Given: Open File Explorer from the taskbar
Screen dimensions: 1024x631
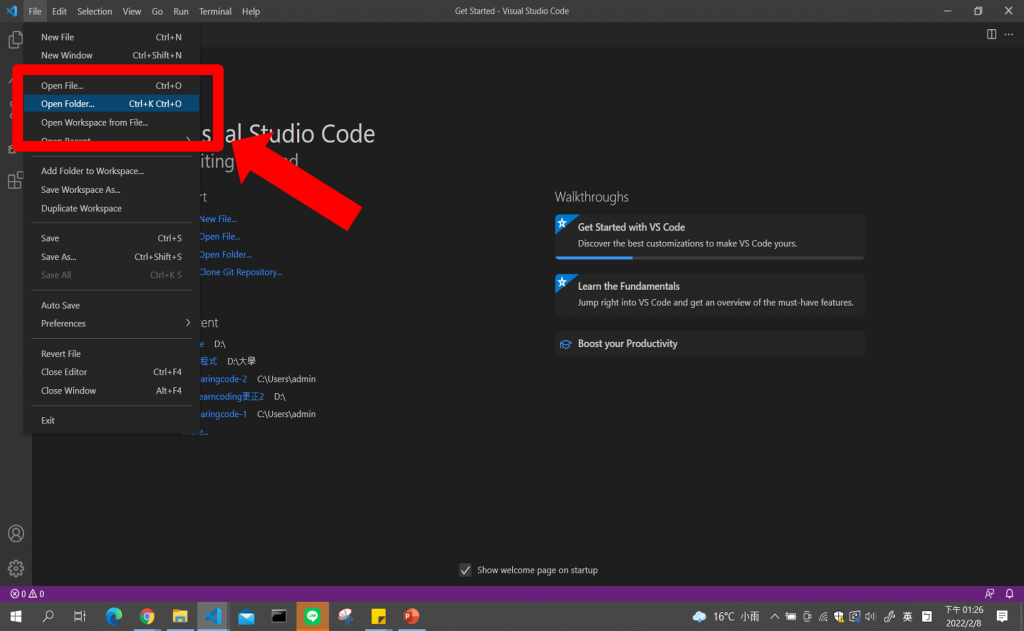Looking at the screenshot, I should tap(180, 616).
